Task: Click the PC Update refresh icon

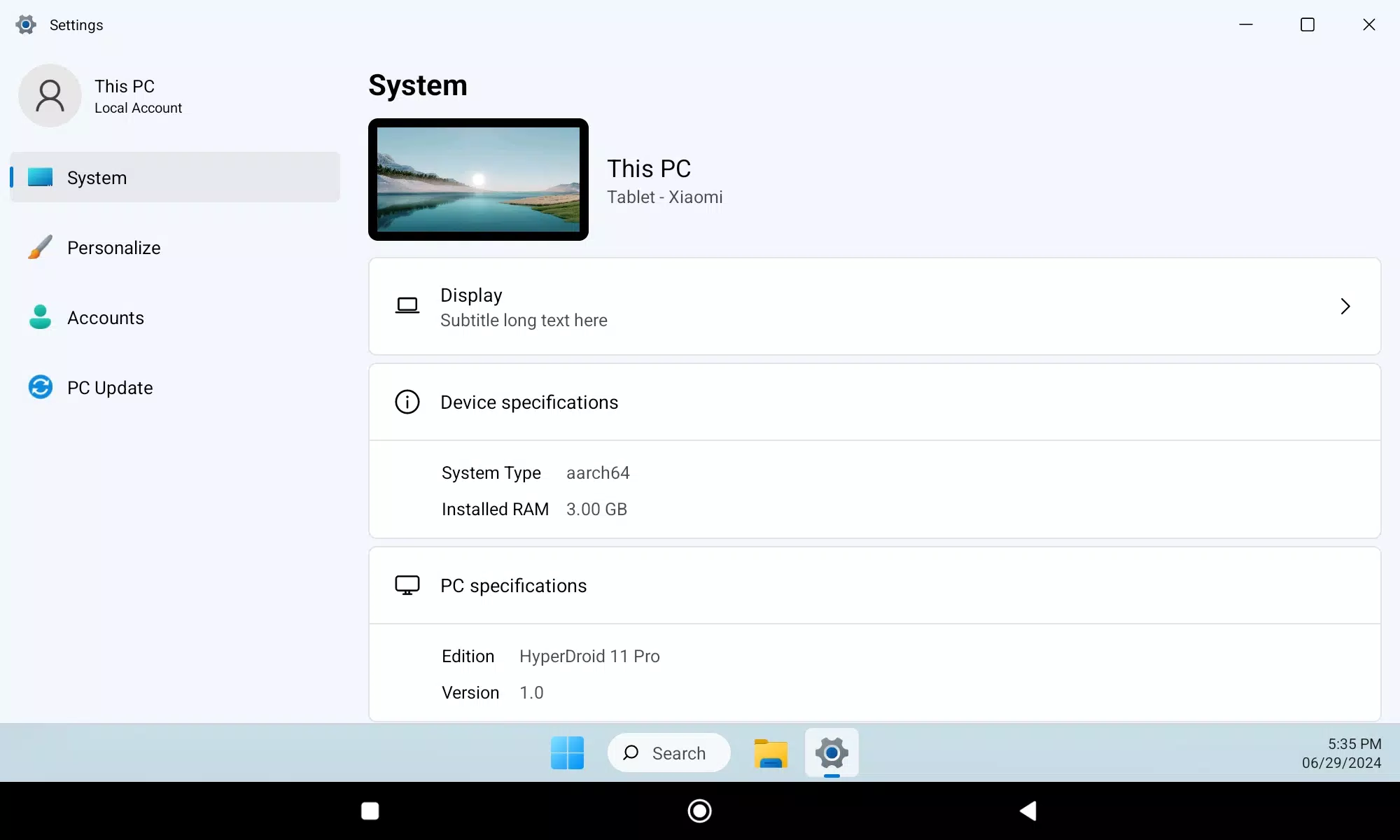Action: [x=40, y=387]
